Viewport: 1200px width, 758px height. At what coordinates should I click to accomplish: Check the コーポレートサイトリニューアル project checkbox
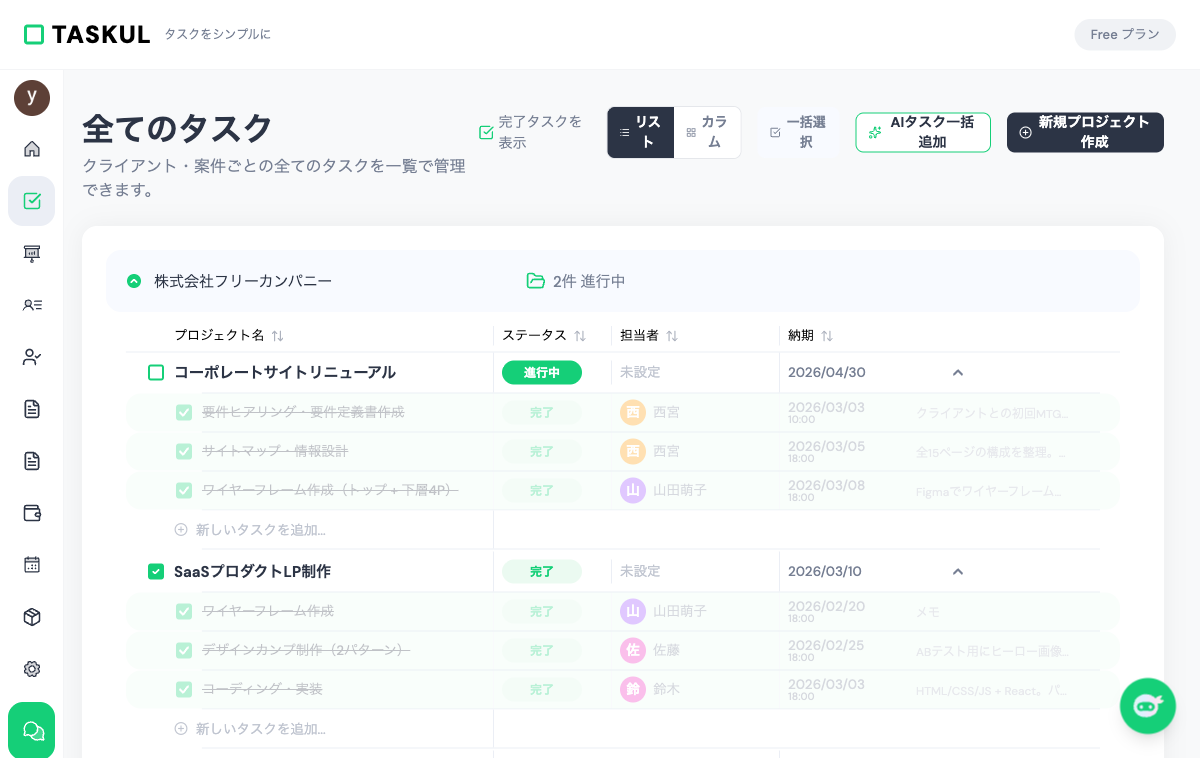click(156, 373)
